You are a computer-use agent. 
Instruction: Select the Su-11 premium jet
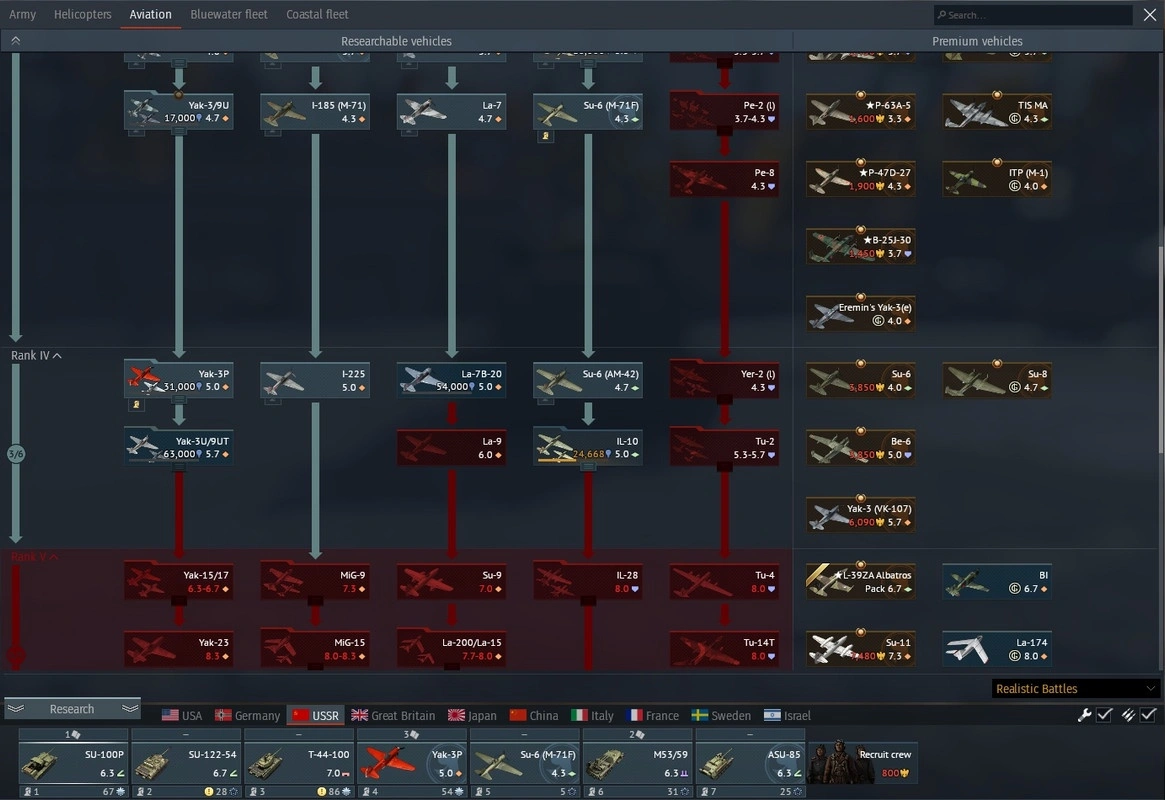(860, 649)
